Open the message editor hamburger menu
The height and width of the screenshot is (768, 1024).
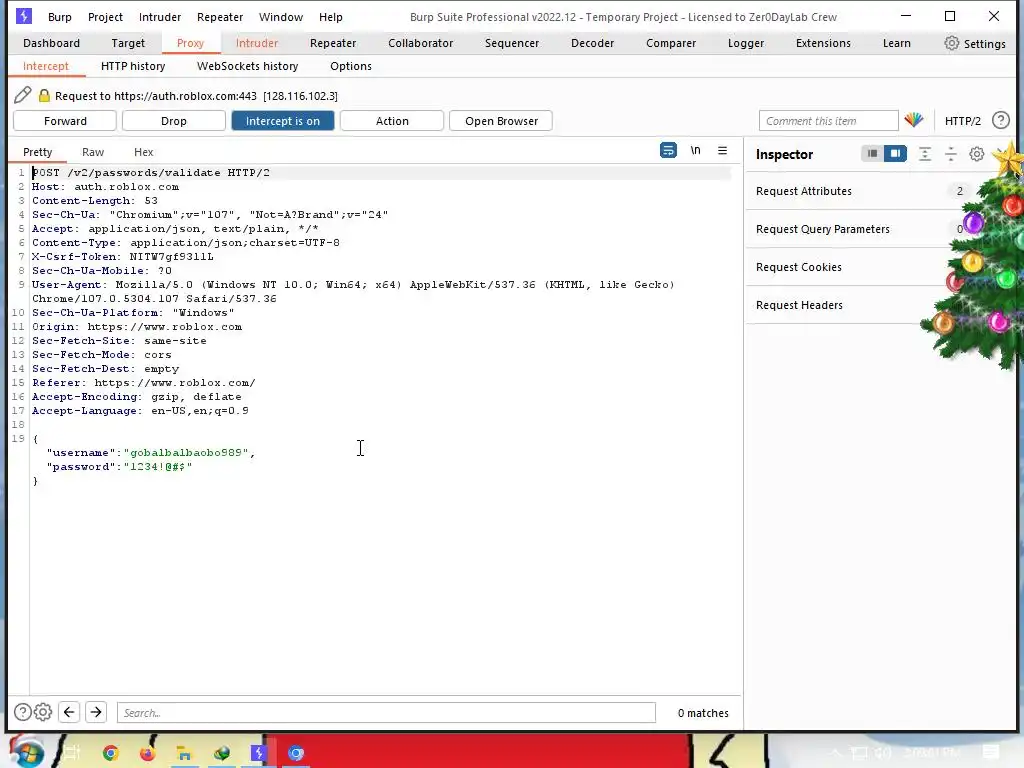[x=722, y=150]
